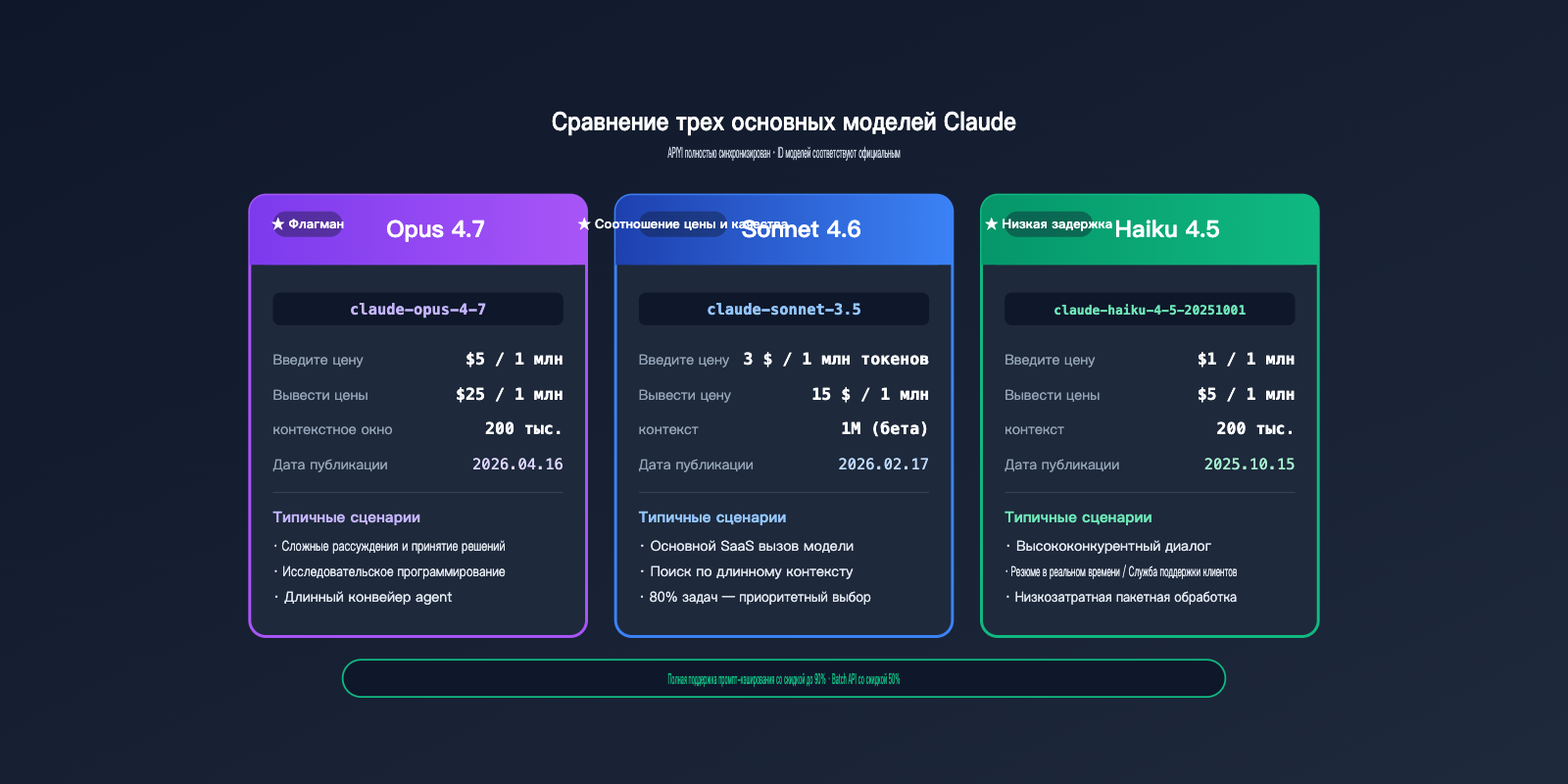Click Sonnet context value 1M (бета)
This screenshot has width=1568, height=784.
pos(885,429)
